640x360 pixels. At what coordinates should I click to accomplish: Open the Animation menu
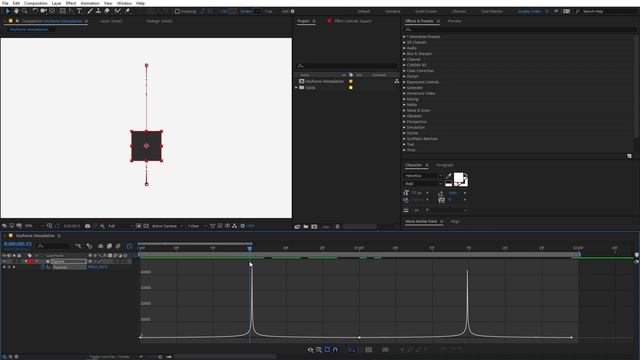[x=90, y=3]
